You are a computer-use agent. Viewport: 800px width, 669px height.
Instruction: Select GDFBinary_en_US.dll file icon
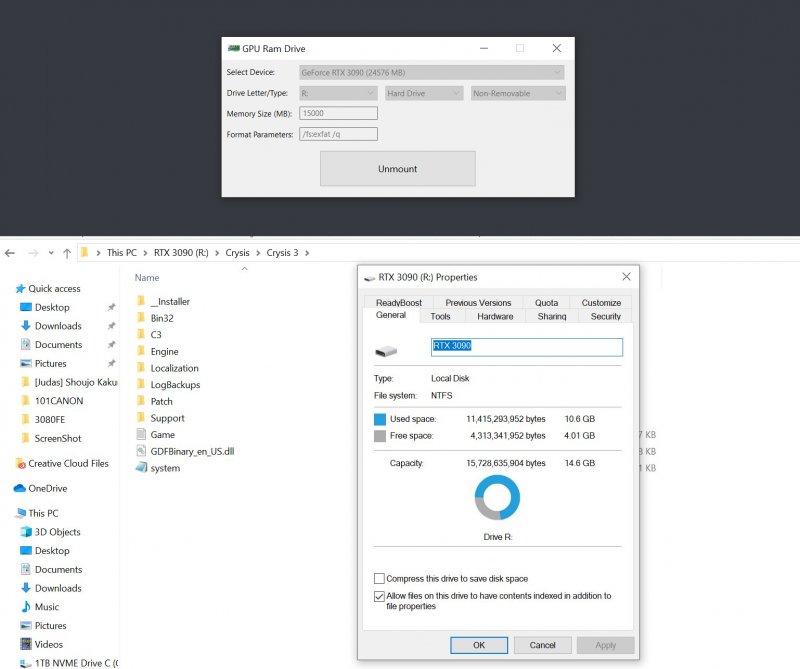click(141, 451)
